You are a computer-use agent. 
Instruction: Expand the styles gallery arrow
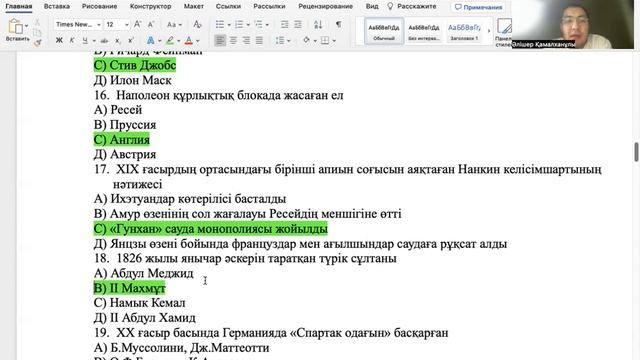pos(489,31)
